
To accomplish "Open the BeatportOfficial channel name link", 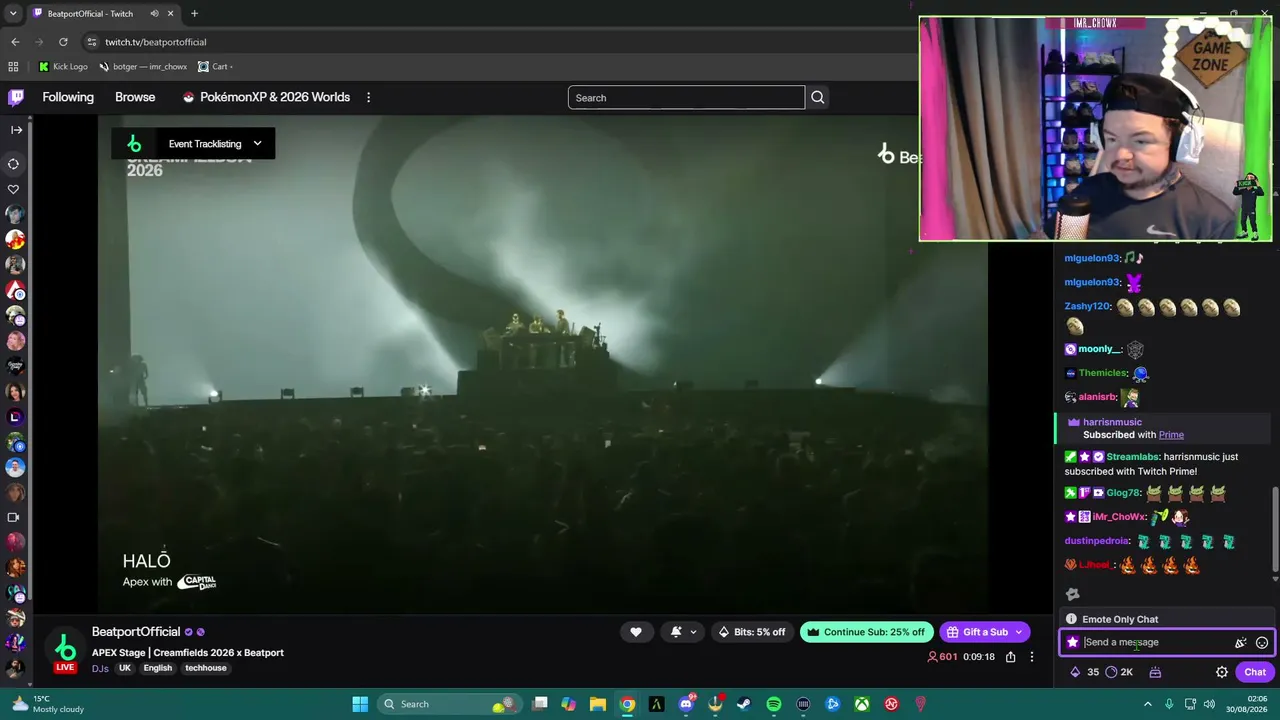I will click(x=136, y=632).
